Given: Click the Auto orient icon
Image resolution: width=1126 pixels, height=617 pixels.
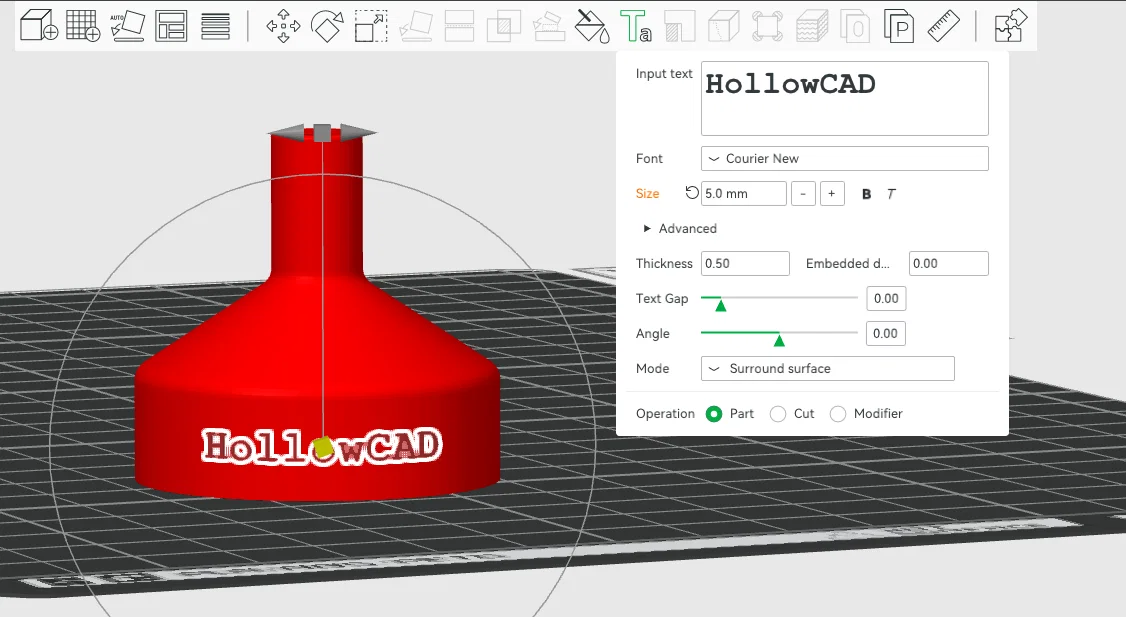Looking at the screenshot, I should (127, 27).
